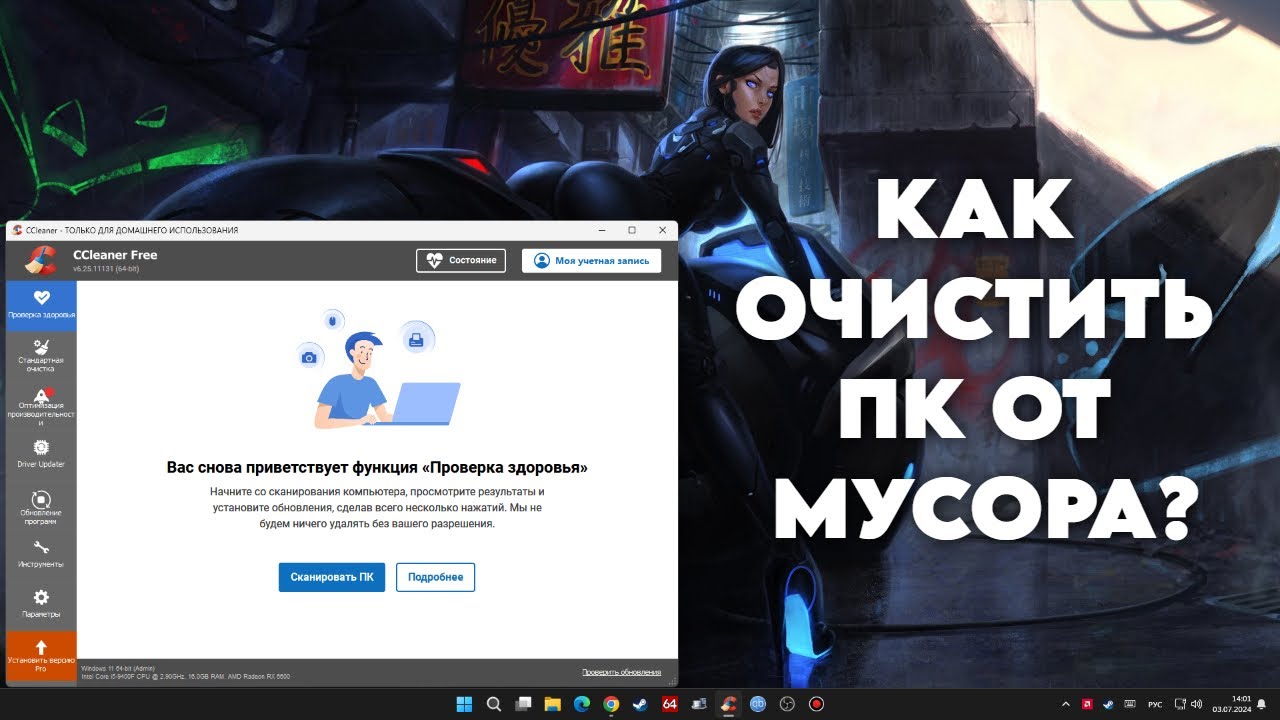Open AIDA64 icon on taskbar
The height and width of the screenshot is (720, 1280).
pos(670,704)
